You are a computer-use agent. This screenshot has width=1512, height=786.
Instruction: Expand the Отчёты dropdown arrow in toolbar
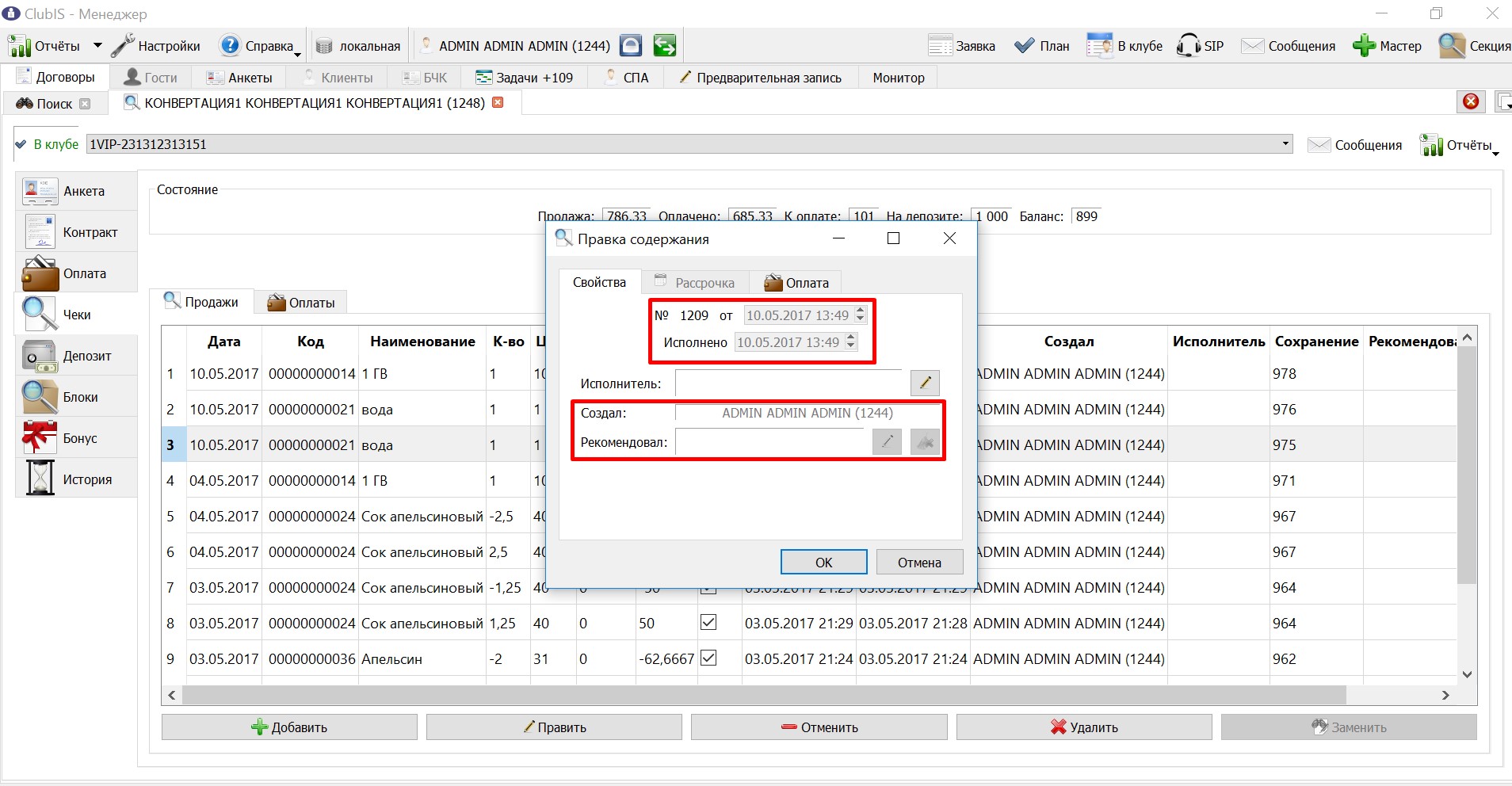click(x=97, y=46)
